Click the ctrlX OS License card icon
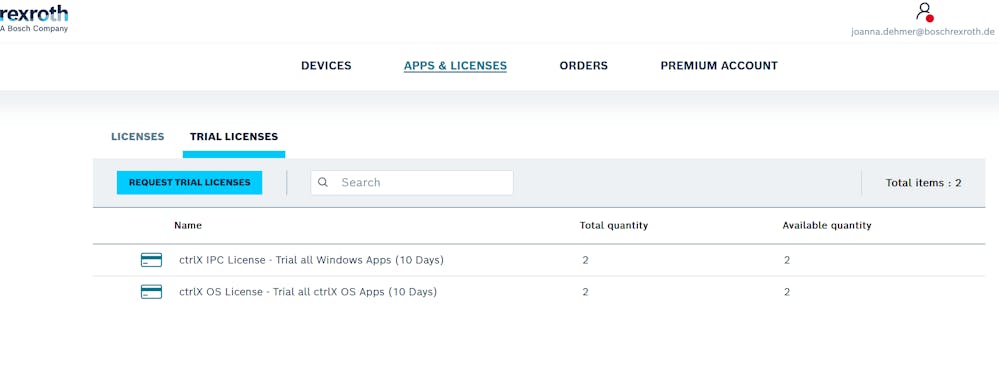The height and width of the screenshot is (390, 999). point(151,292)
